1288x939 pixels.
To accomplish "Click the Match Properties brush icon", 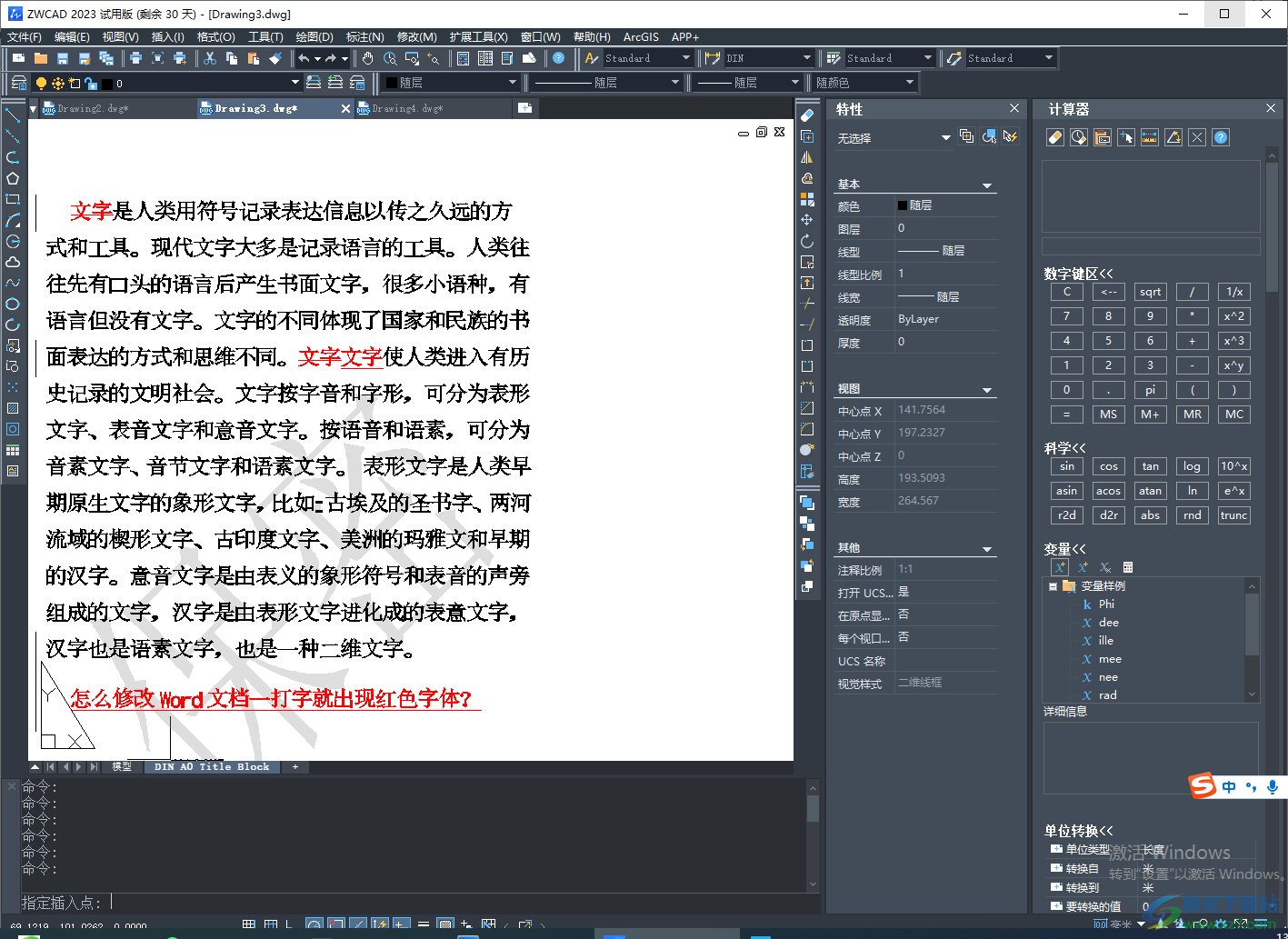I will (275, 58).
